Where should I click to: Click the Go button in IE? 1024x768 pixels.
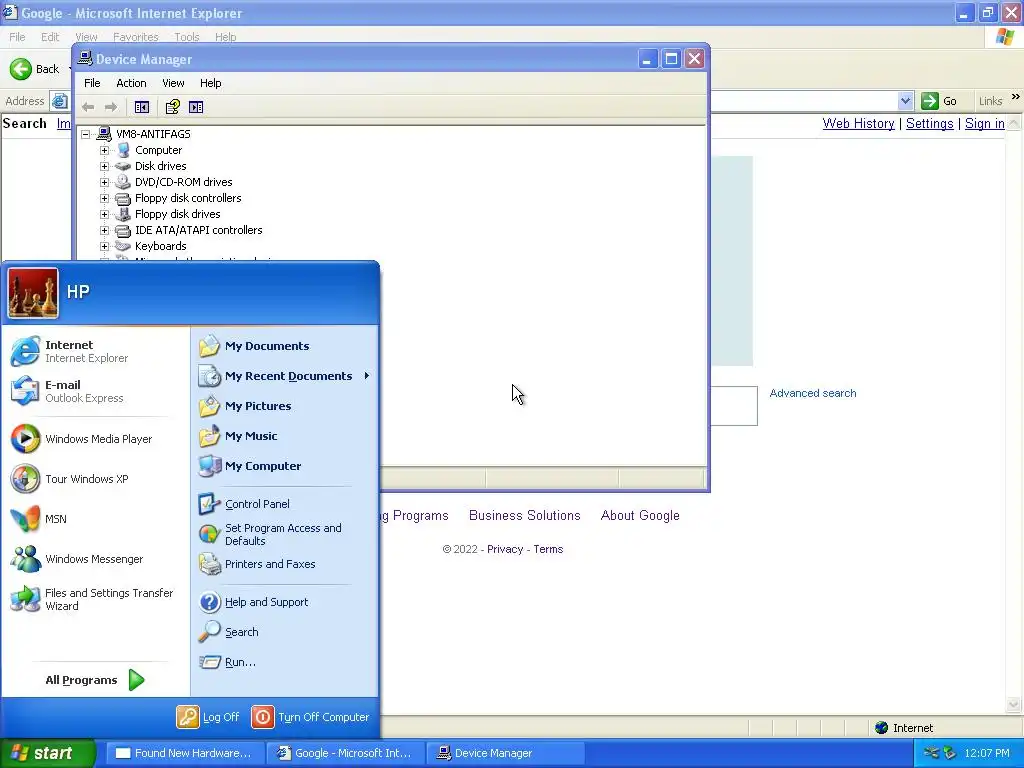point(939,101)
